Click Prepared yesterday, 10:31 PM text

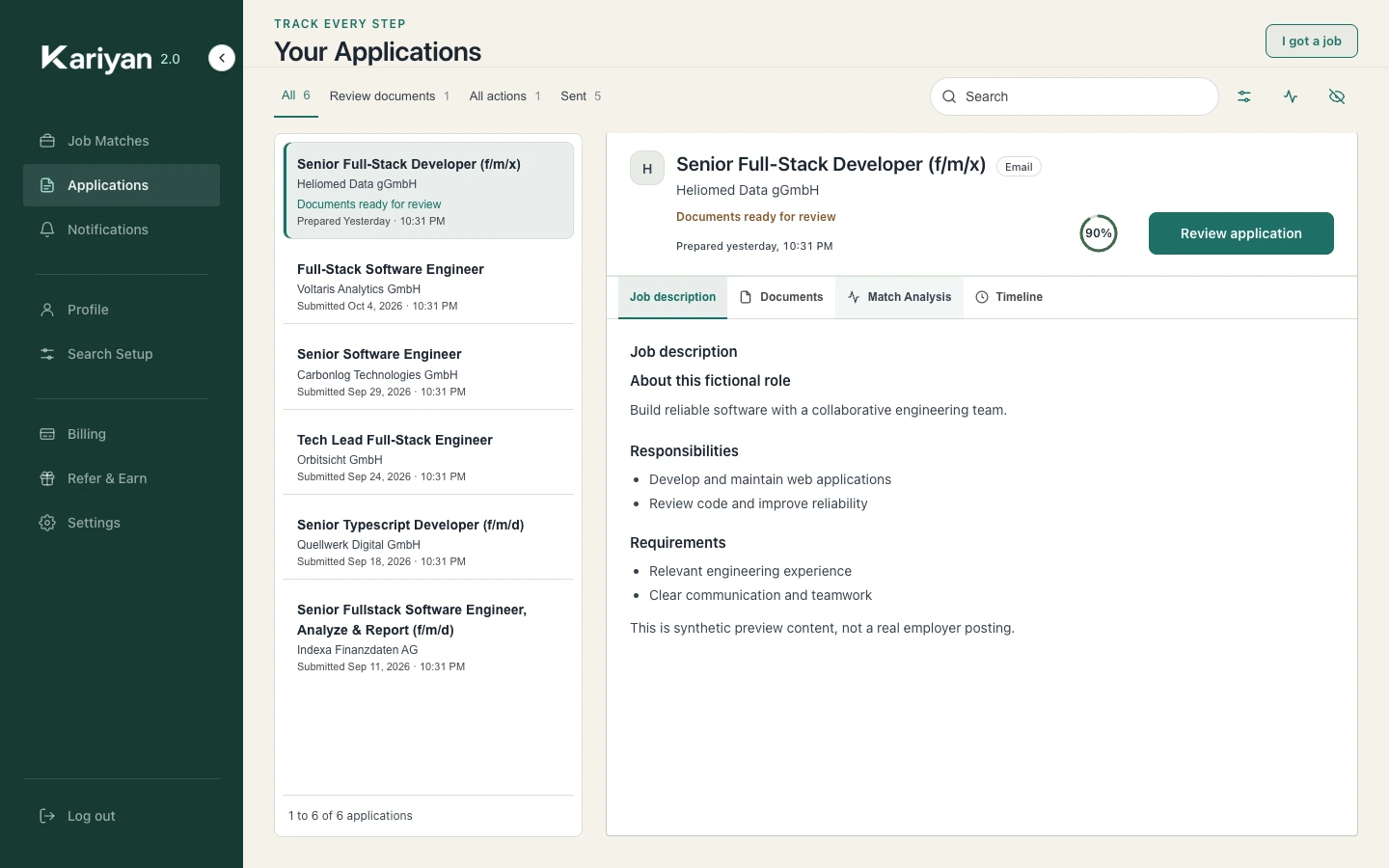point(754,246)
